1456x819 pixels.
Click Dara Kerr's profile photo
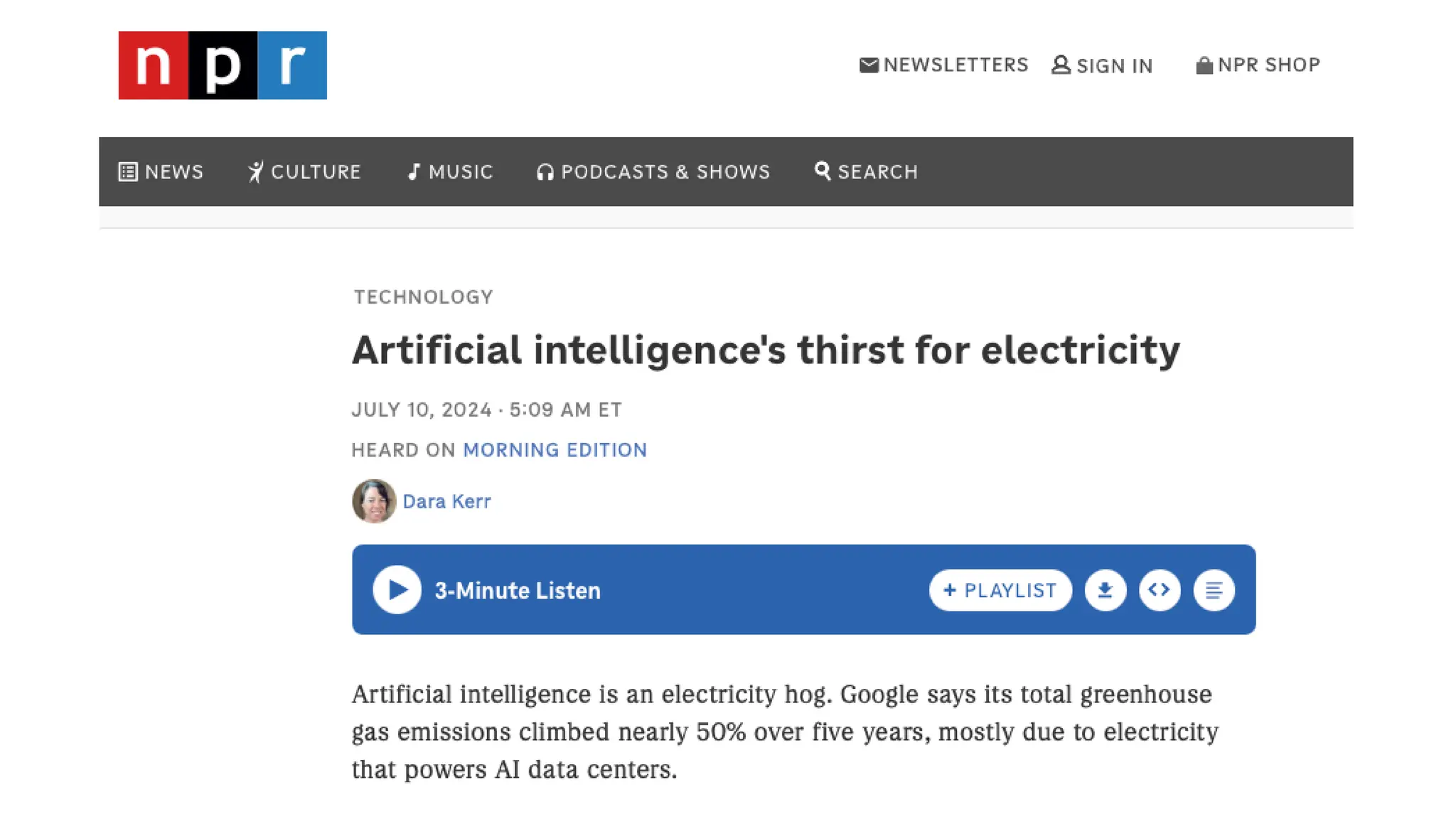374,501
